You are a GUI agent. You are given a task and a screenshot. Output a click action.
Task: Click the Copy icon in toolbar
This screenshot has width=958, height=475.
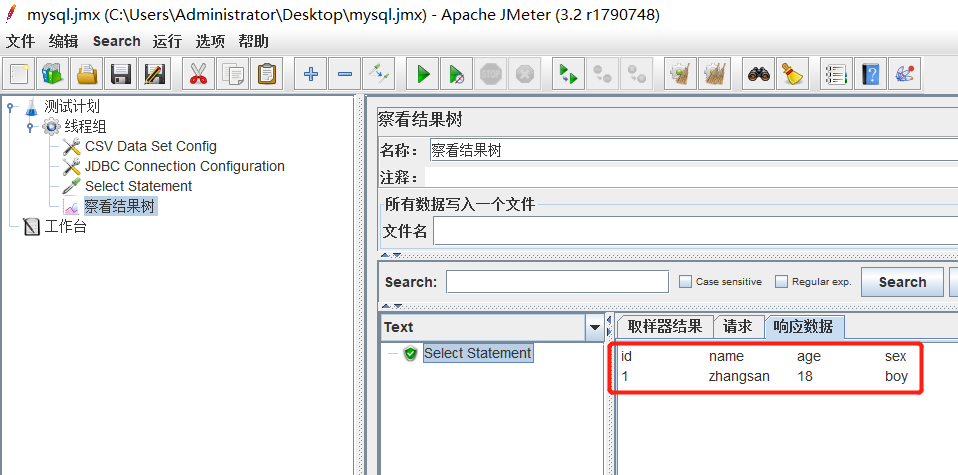(232, 75)
